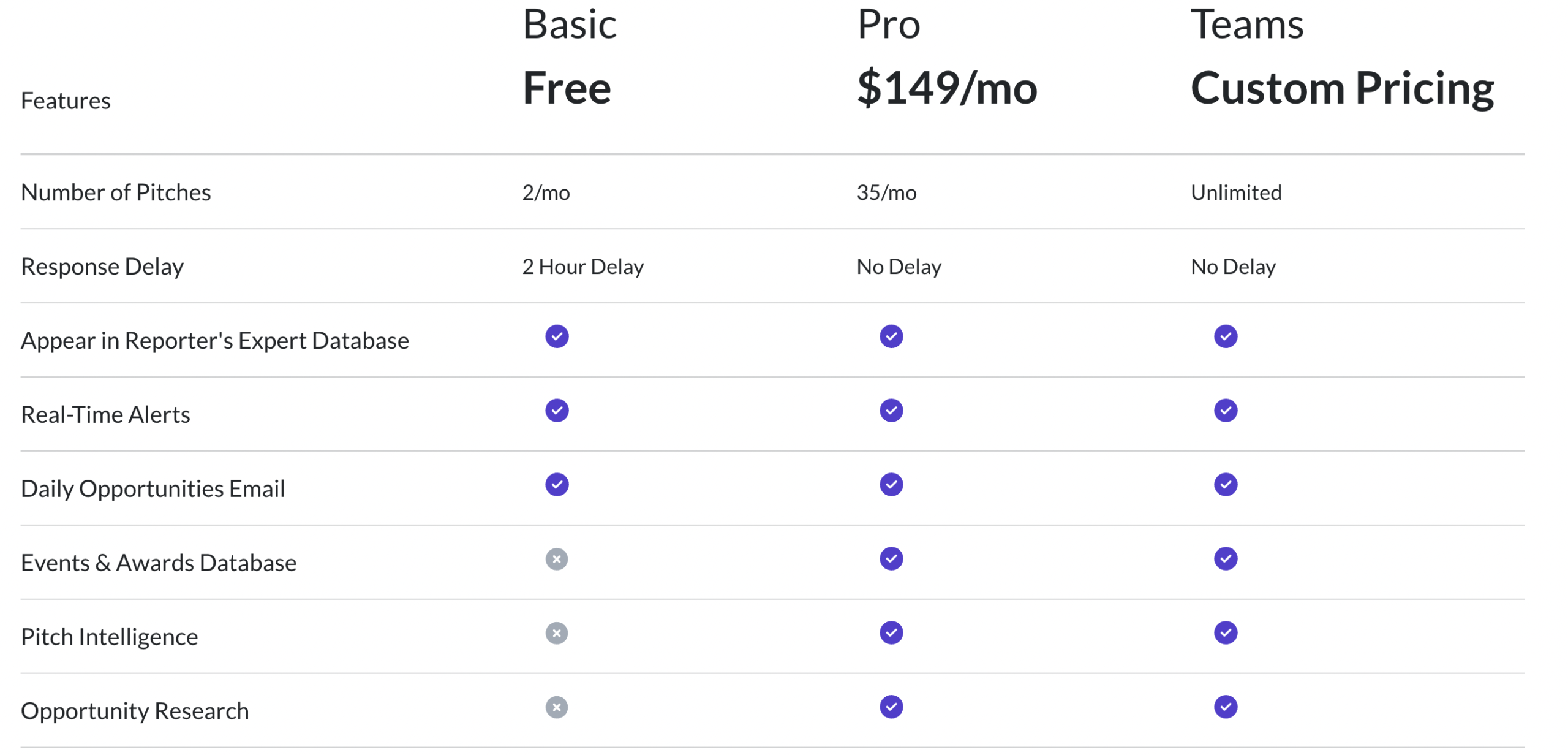Image resolution: width=1568 pixels, height=755 pixels.
Task: Click Basic gray X for Opportunity Research
Action: (557, 707)
